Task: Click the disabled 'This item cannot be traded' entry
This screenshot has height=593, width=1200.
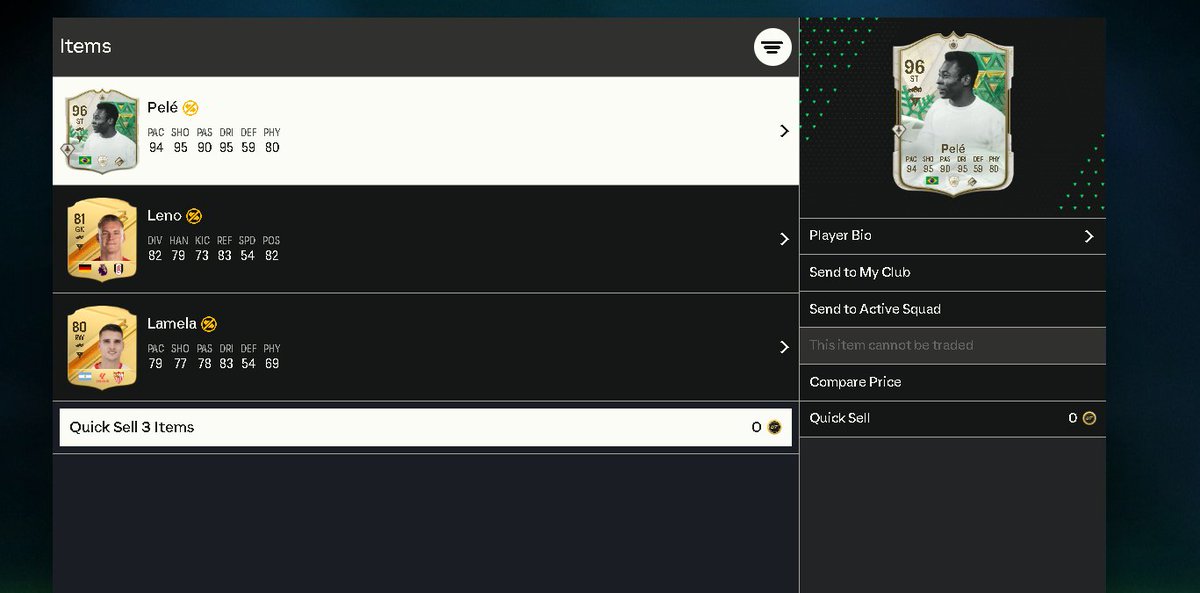Action: [952, 345]
